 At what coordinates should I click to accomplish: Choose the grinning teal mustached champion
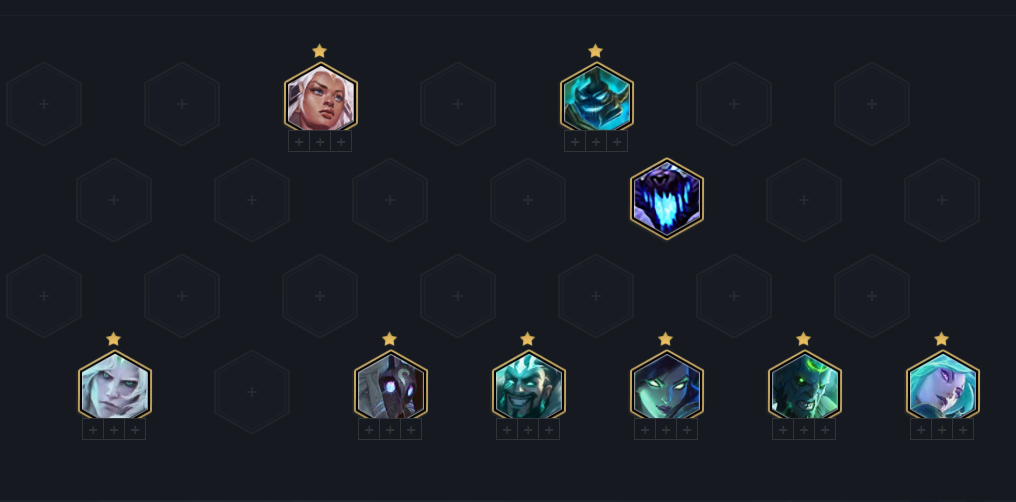click(x=529, y=387)
